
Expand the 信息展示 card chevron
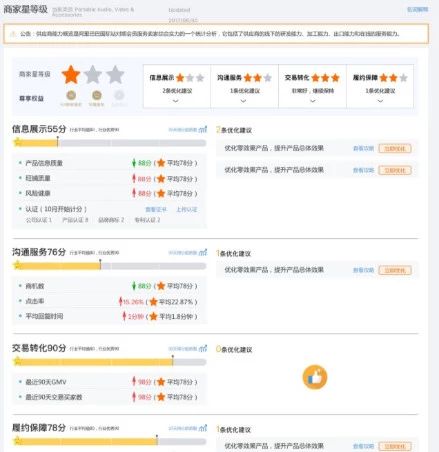tap(176, 101)
